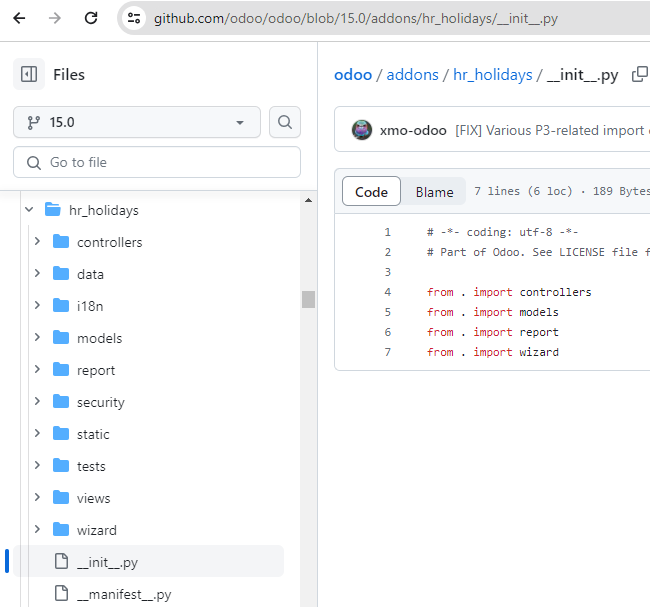Click line number 1 in code view
Viewport: 650px width, 607px height.
pos(387,232)
